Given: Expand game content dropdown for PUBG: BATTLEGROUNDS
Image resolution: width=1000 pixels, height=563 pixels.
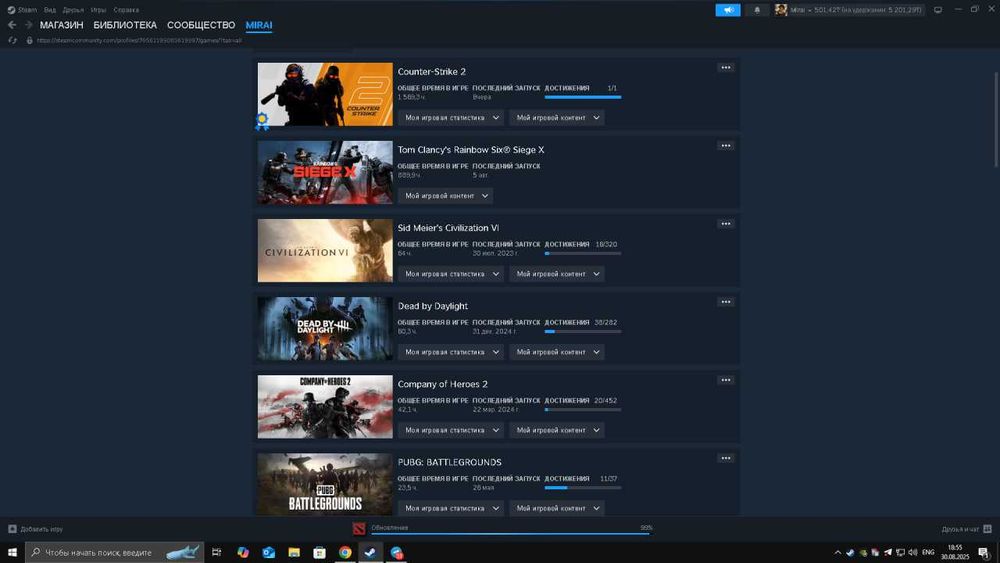Looking at the screenshot, I should (x=557, y=508).
